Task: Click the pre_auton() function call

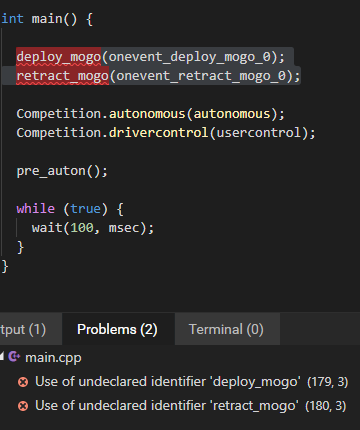Action: tap(62, 171)
